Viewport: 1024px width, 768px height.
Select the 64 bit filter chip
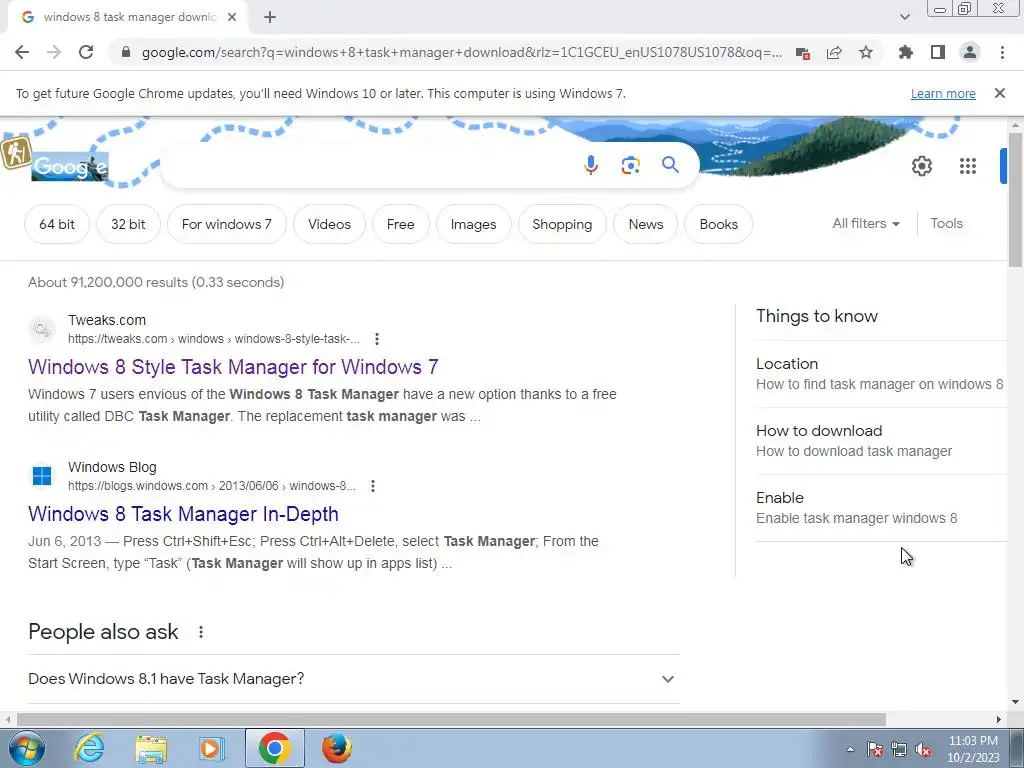pos(57,224)
